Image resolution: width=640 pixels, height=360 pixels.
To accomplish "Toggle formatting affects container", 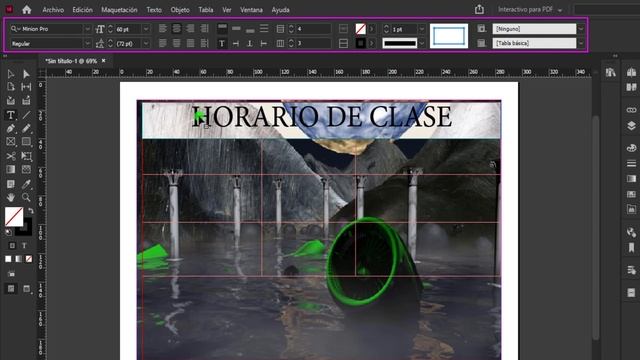I will (x=12, y=245).
